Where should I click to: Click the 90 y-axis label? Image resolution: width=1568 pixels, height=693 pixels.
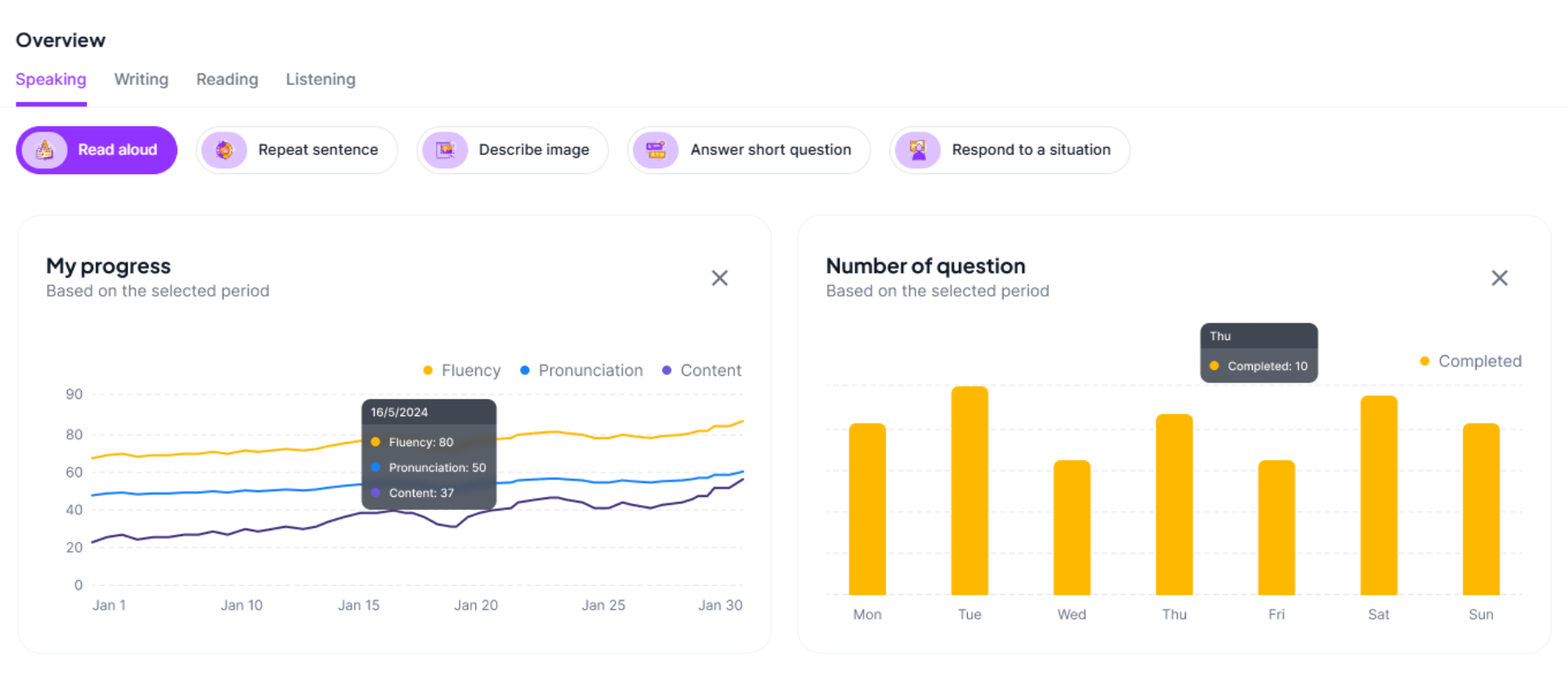pos(74,395)
